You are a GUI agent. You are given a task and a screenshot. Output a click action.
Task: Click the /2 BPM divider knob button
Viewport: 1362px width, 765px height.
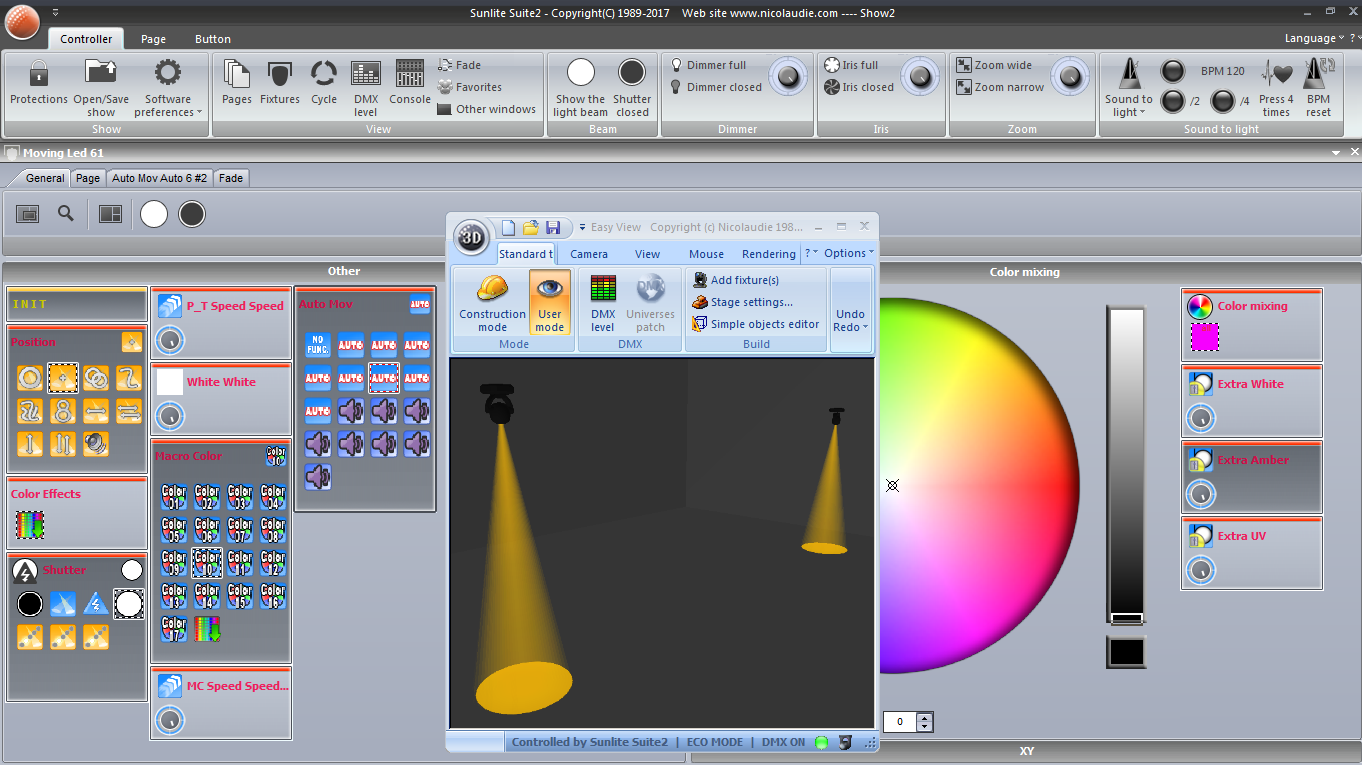[1172, 101]
